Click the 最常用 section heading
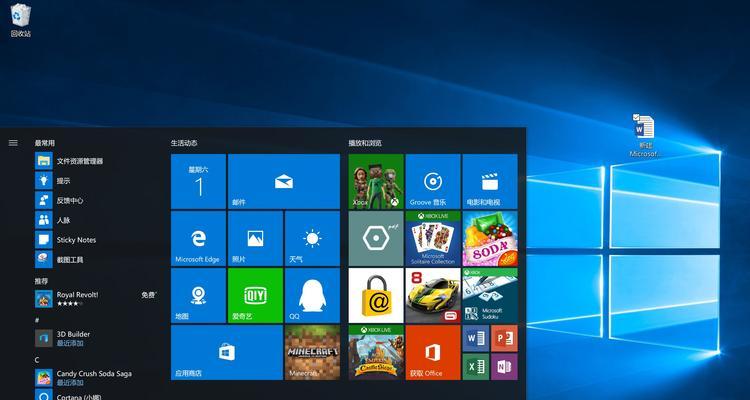 44,143
